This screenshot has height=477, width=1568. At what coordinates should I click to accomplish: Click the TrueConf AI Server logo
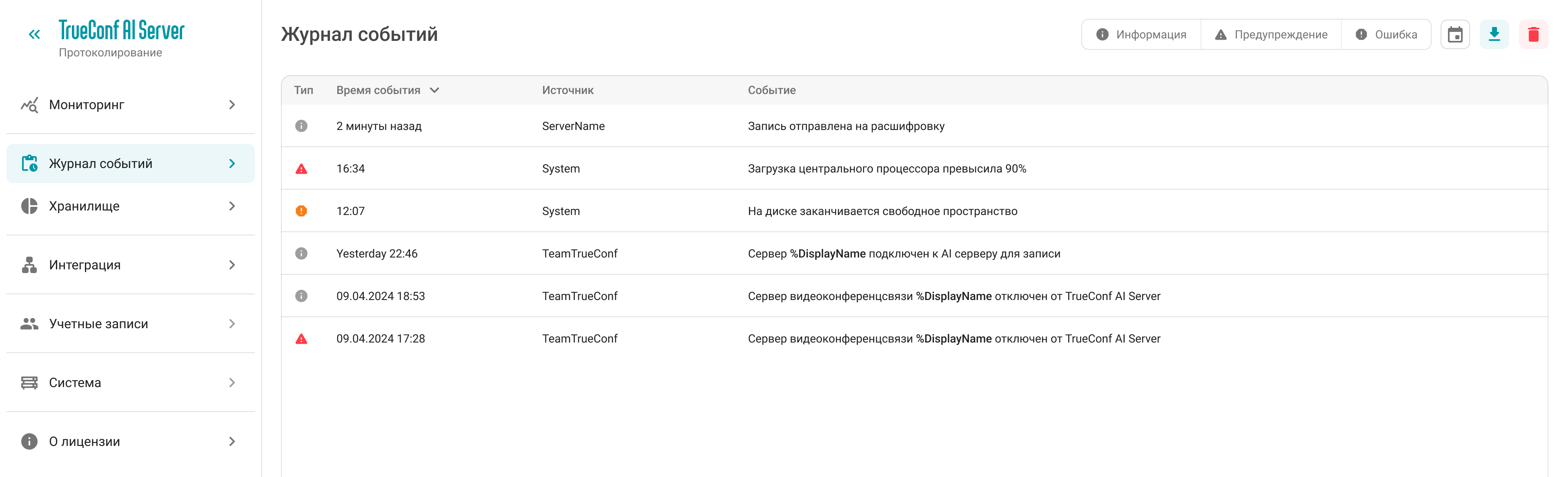[x=121, y=31]
